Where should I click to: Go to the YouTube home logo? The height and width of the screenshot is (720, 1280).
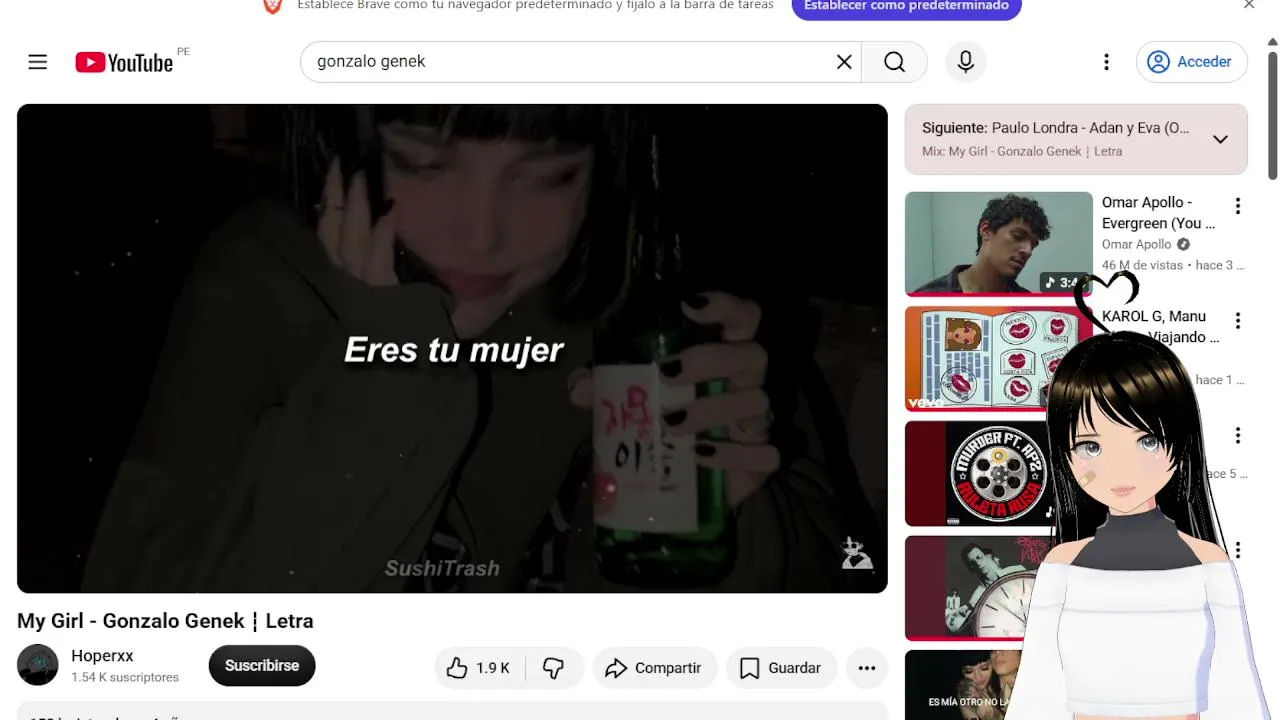124,62
